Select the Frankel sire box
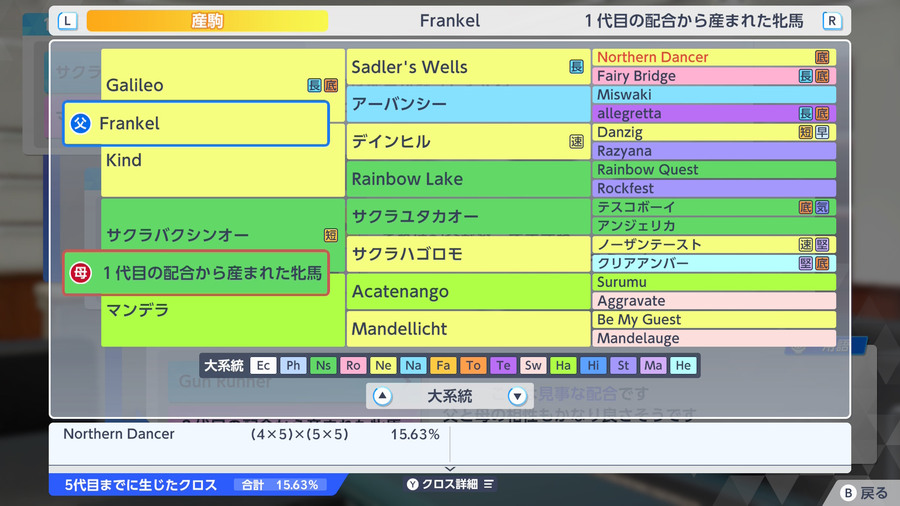The width and height of the screenshot is (900, 506). 196,123
